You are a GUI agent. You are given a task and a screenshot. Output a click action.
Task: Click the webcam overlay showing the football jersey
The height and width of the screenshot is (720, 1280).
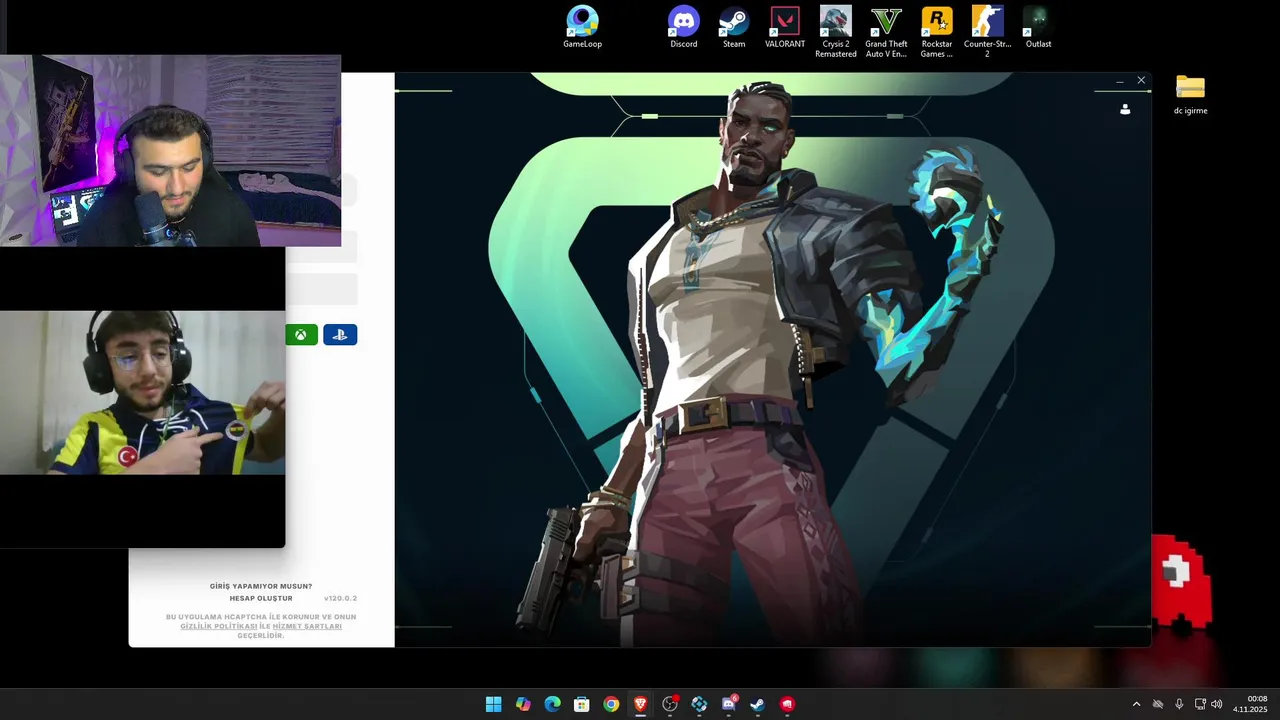pyautogui.click(x=142, y=392)
